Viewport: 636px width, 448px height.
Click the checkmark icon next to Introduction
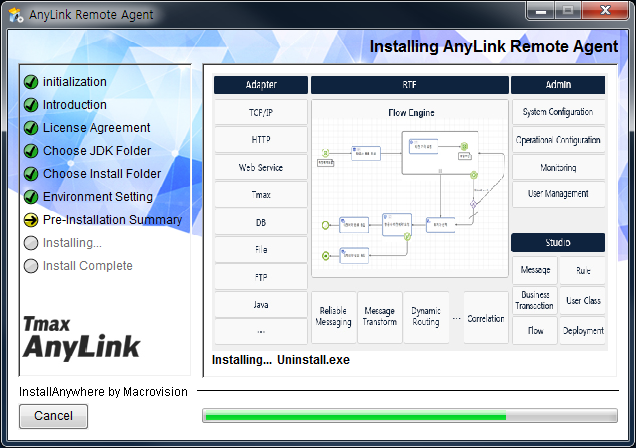[31, 105]
